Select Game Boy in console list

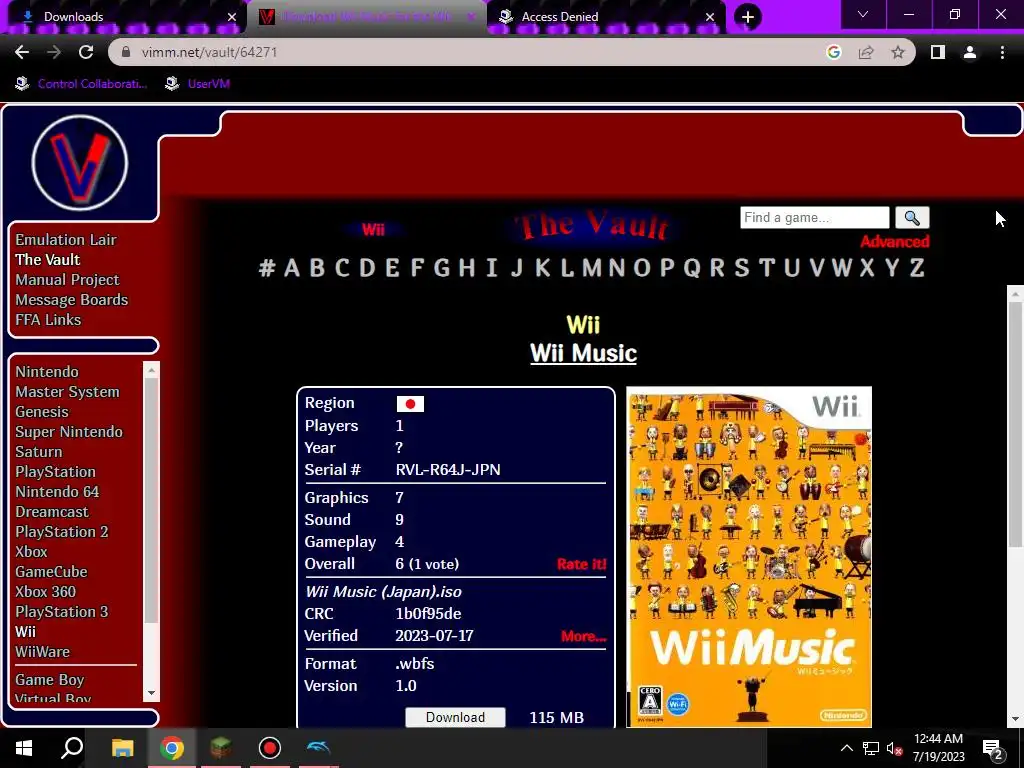click(50, 680)
